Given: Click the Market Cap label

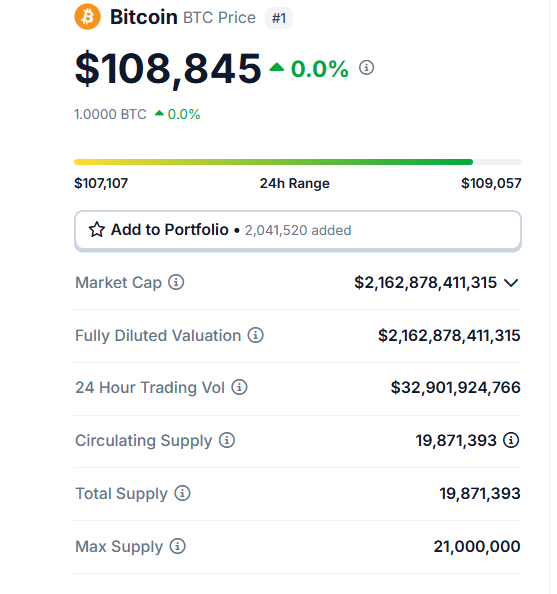Looking at the screenshot, I should tap(119, 283).
